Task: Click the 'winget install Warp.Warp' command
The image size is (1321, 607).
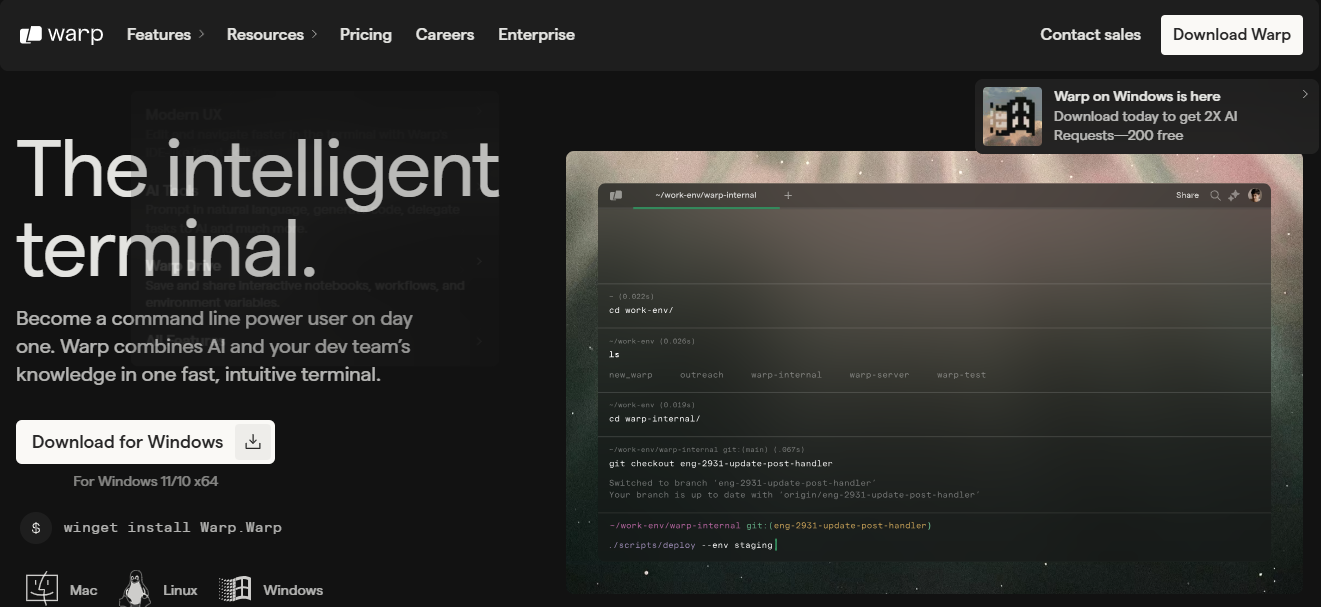Action: (173, 527)
